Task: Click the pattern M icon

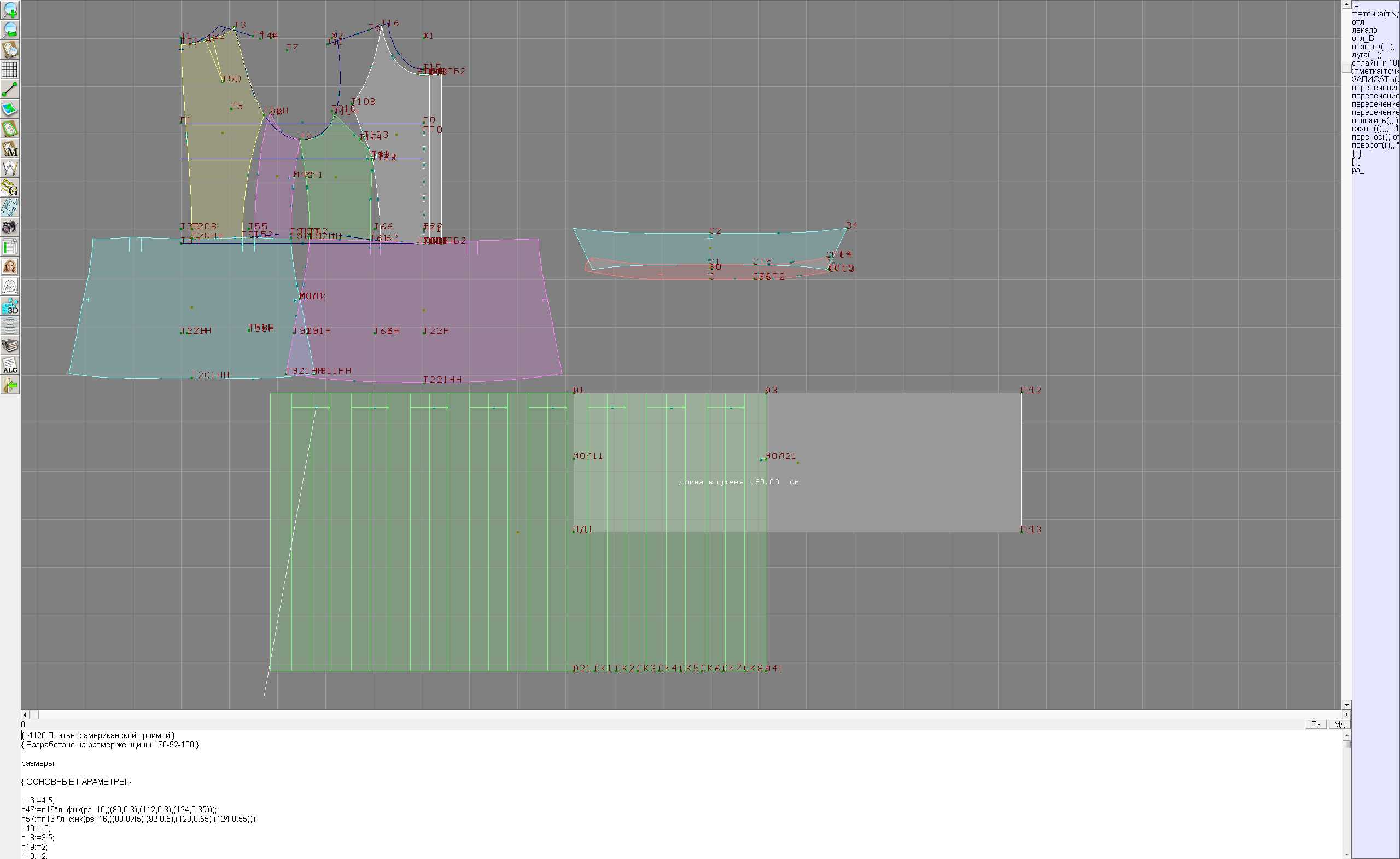Action: click(x=10, y=148)
